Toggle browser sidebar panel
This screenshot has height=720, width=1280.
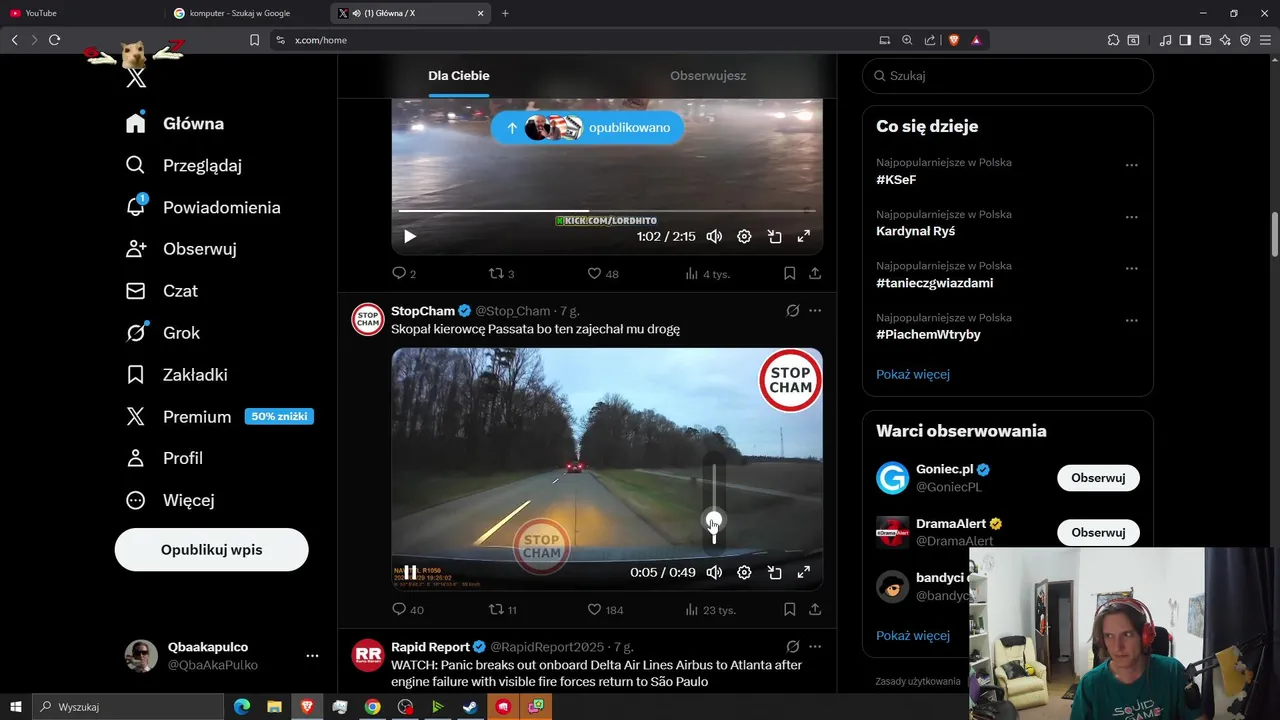click(1185, 40)
